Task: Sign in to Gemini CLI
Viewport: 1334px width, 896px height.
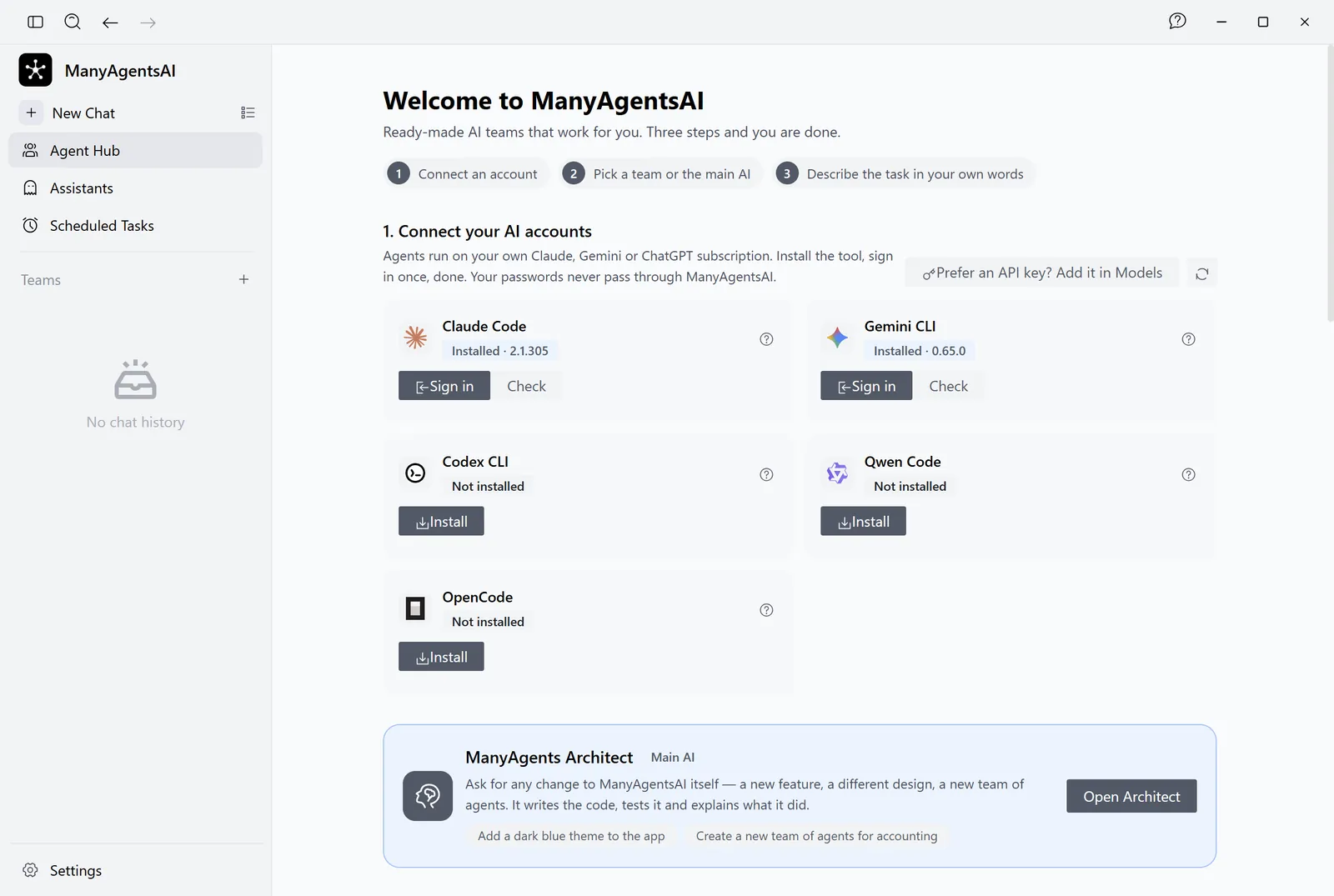Action: (866, 386)
